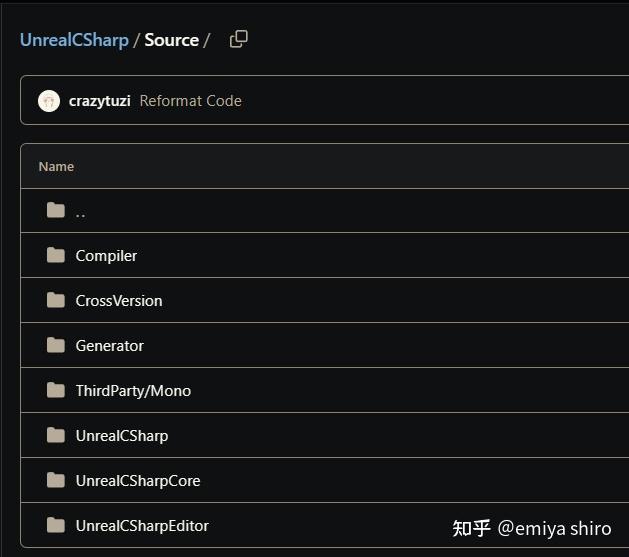Open the UnrealCSharp repository breadcrumb link
This screenshot has width=629, height=557.
click(x=74, y=40)
